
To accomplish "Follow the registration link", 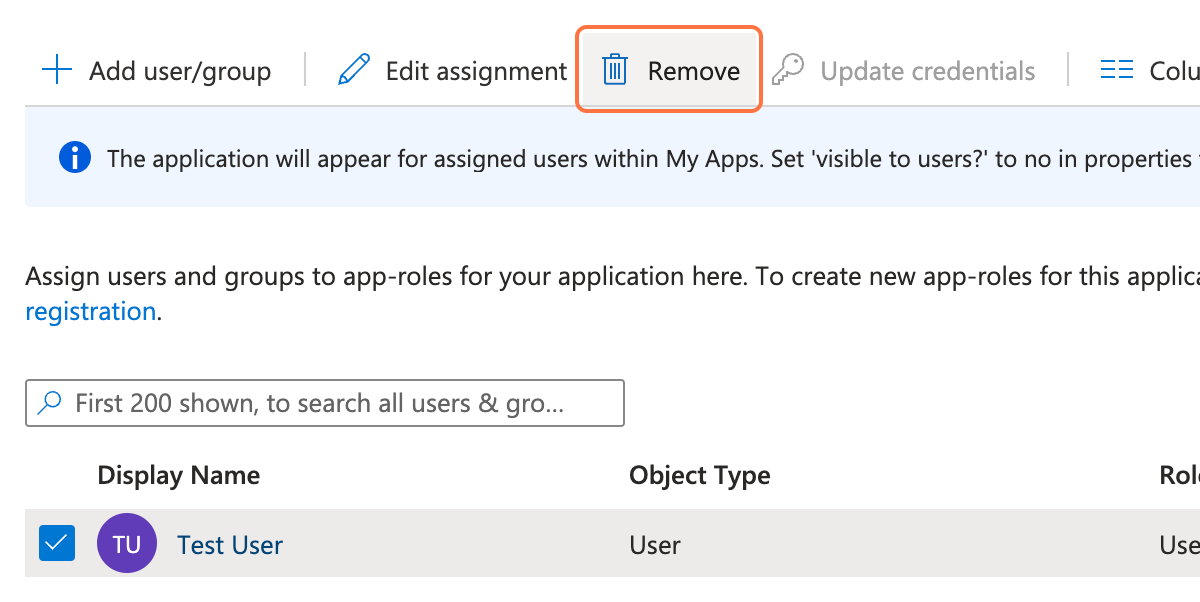I will click(90, 311).
